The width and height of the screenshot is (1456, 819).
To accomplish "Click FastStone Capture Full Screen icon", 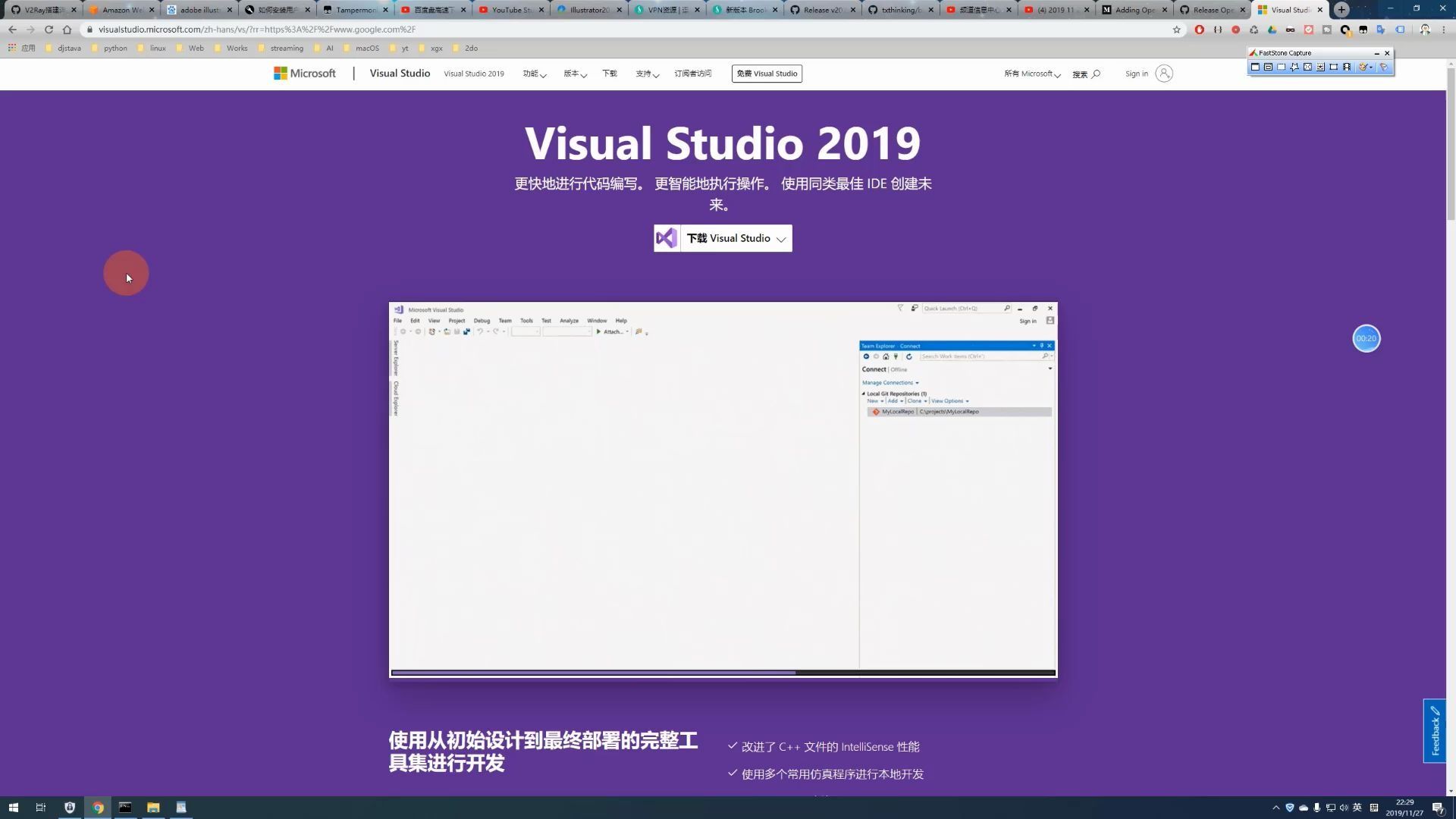I will tap(1307, 67).
